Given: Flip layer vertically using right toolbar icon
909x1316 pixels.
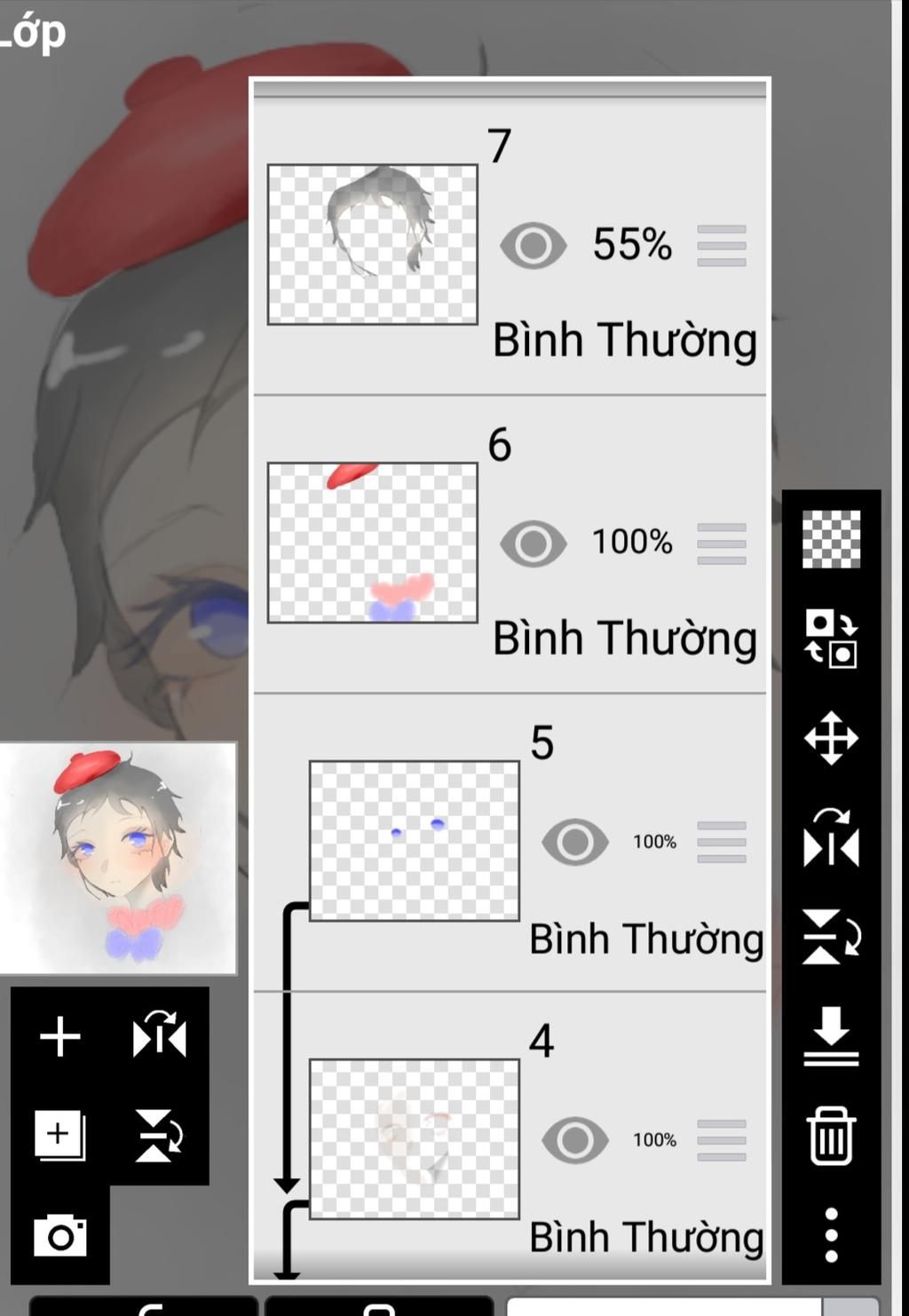Looking at the screenshot, I should point(831,937).
